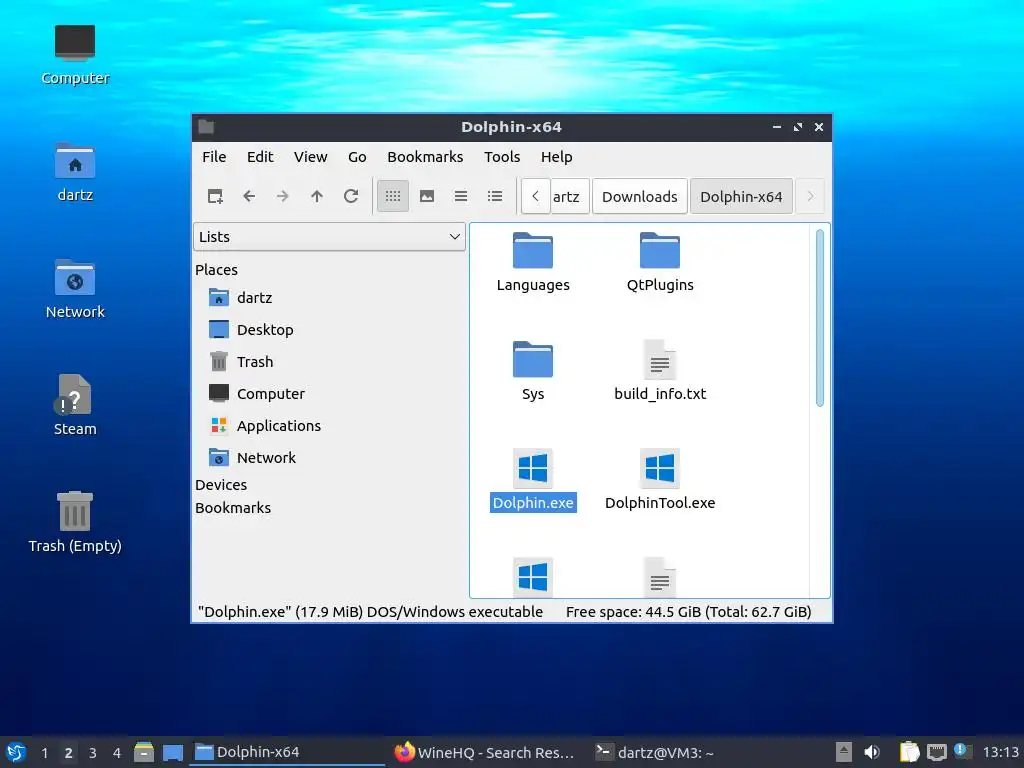Switch to icon view mode
The image size is (1024, 768).
click(392, 196)
